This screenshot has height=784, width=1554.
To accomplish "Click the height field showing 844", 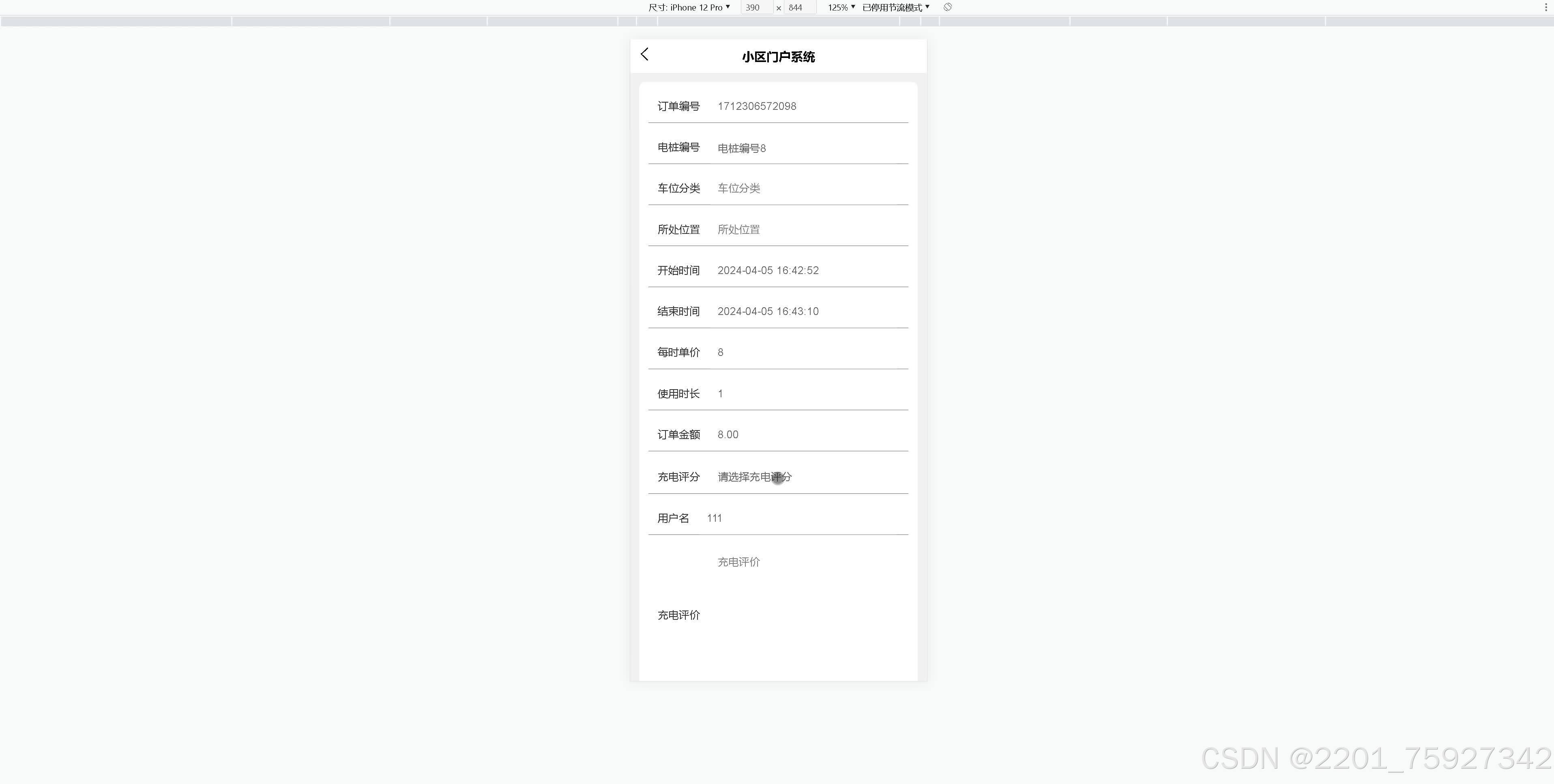I will click(799, 7).
